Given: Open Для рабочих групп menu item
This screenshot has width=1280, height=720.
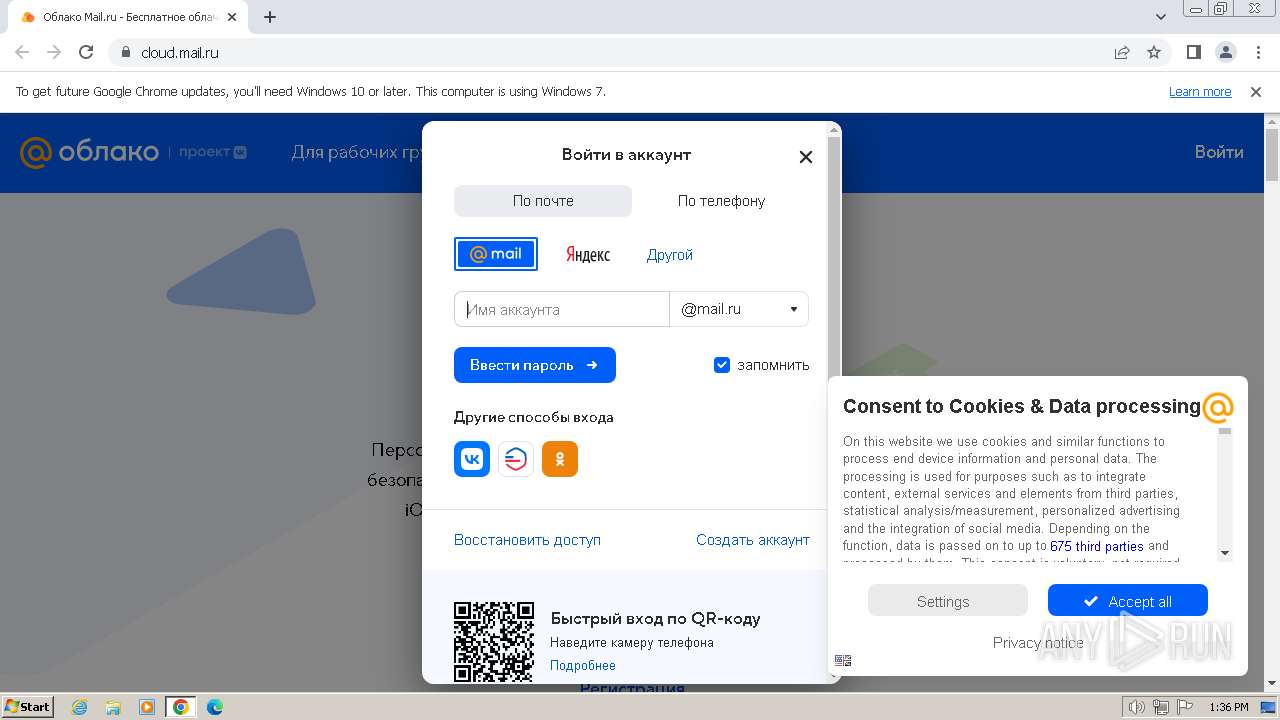Looking at the screenshot, I should 356,152.
